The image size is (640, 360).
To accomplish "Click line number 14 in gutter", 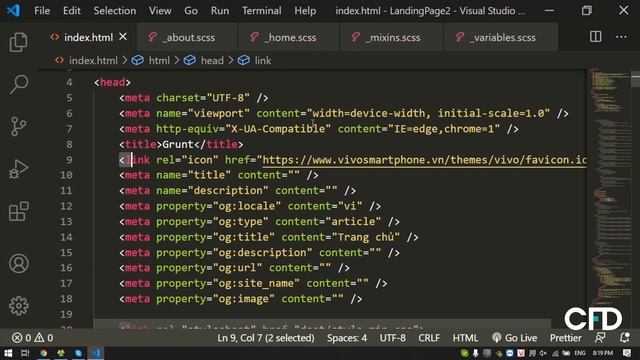I will point(66,237).
